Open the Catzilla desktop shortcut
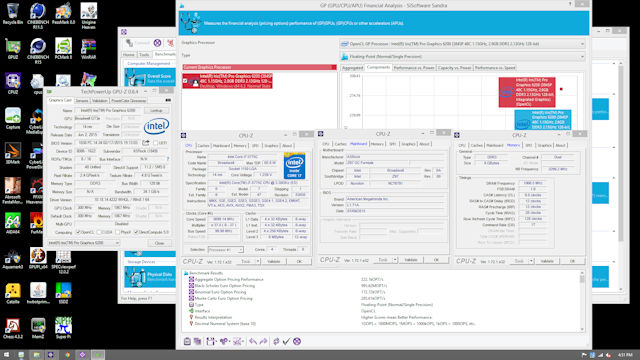640x360 pixels. tap(13, 293)
